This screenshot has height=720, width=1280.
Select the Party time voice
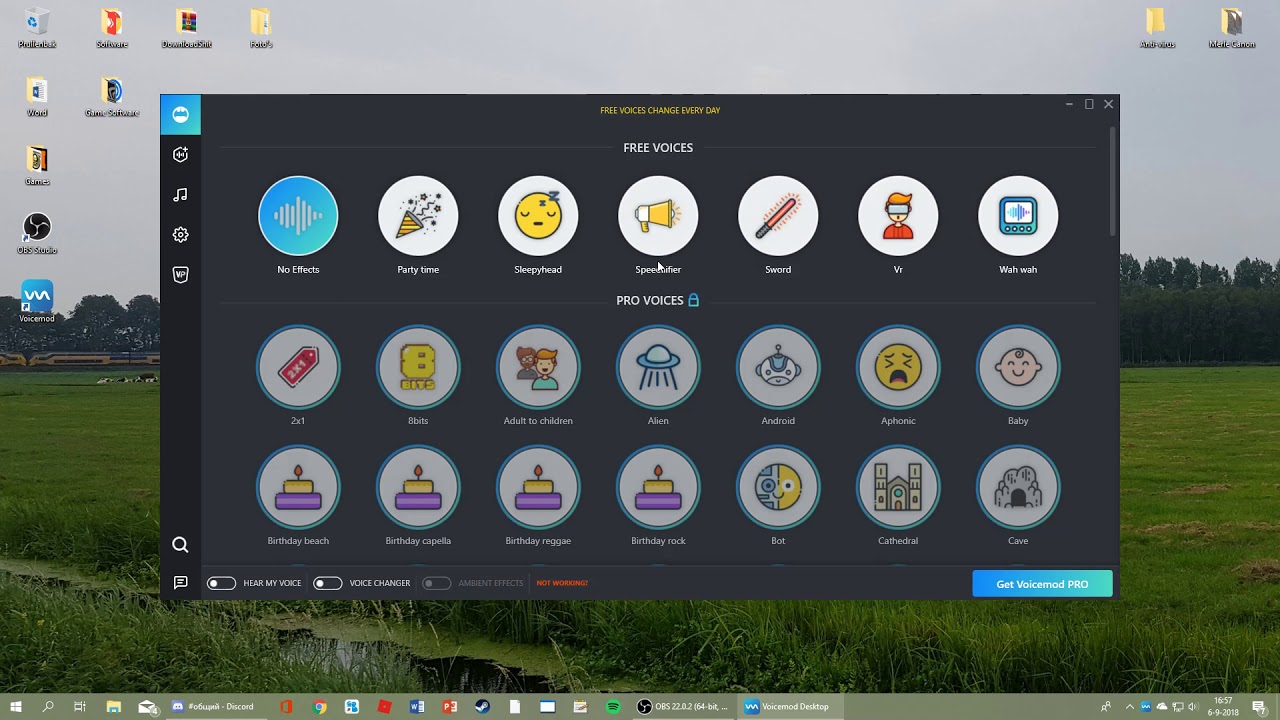[418, 216]
